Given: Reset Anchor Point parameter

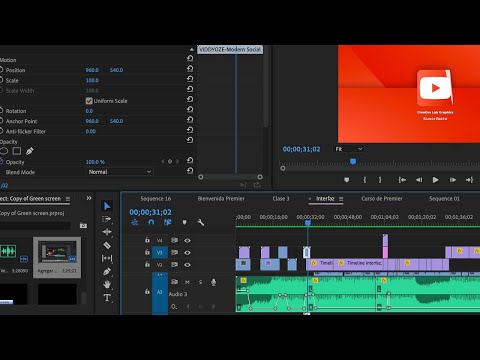Looking at the screenshot, I should click(190, 120).
